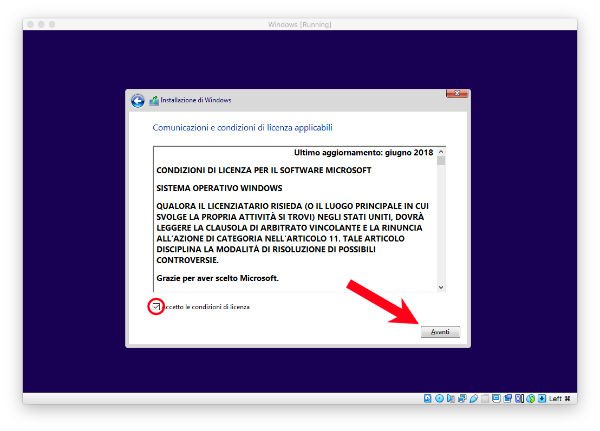Click the audio status icon in VM bar
This screenshot has height=431, width=600.
[x=451, y=398]
